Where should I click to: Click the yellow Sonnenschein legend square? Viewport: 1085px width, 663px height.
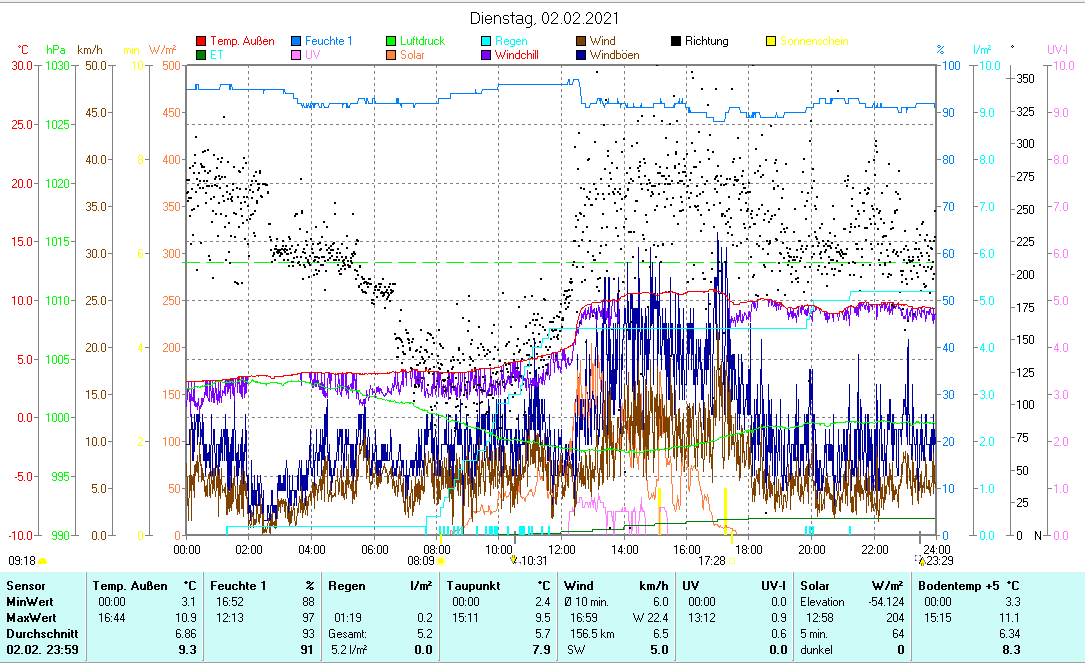[771, 42]
